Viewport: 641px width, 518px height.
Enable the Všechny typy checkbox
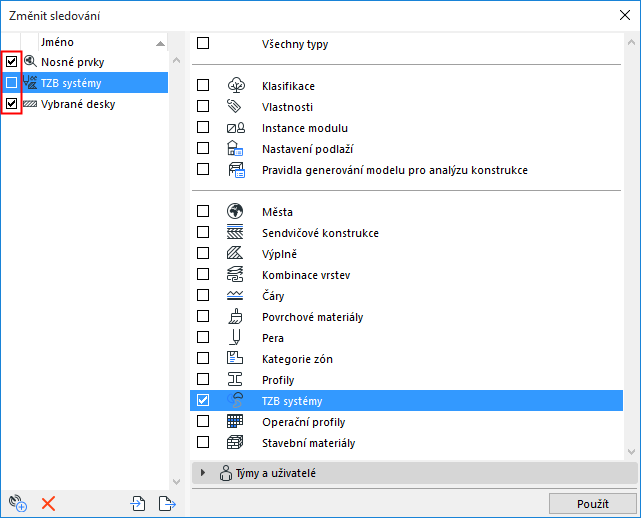(203, 43)
